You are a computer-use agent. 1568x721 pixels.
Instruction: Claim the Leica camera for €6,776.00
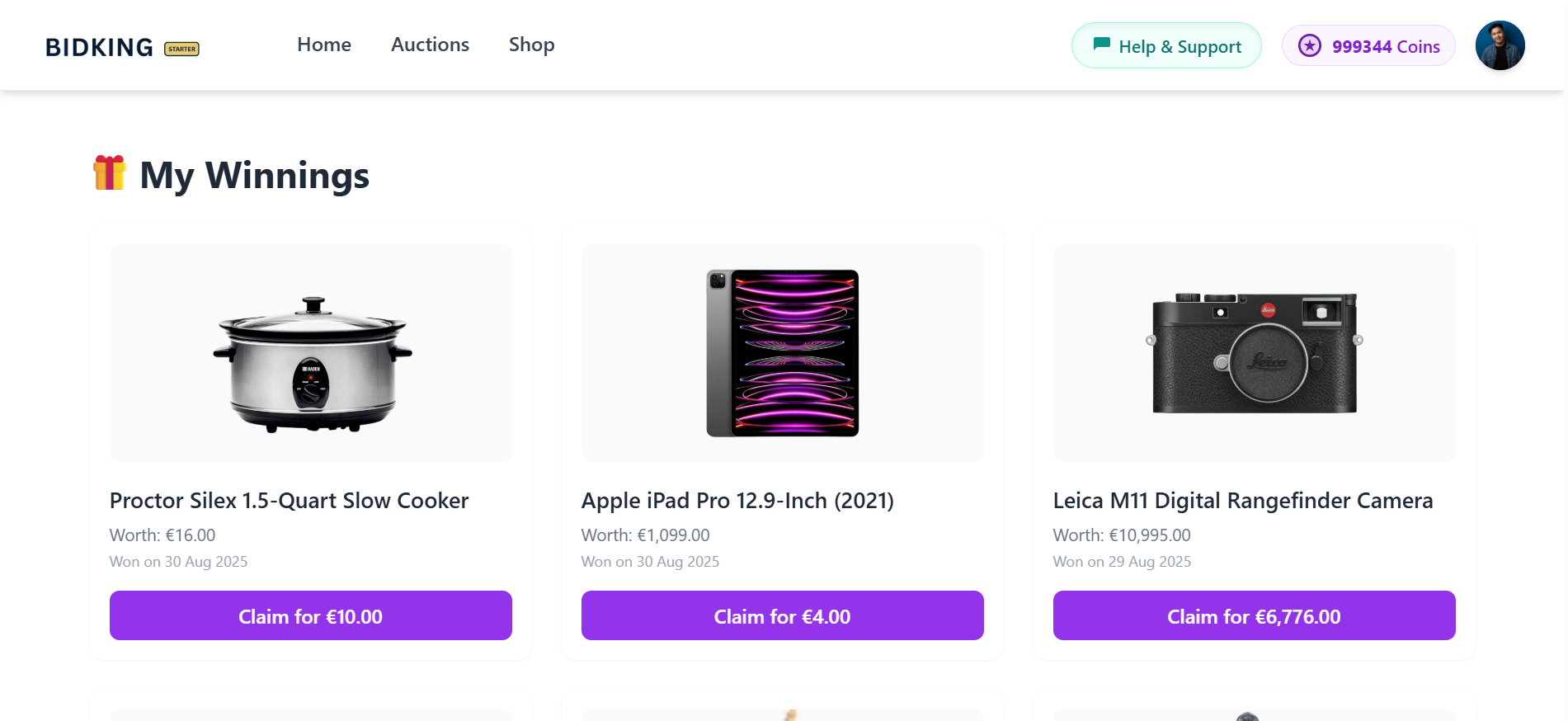[1254, 615]
